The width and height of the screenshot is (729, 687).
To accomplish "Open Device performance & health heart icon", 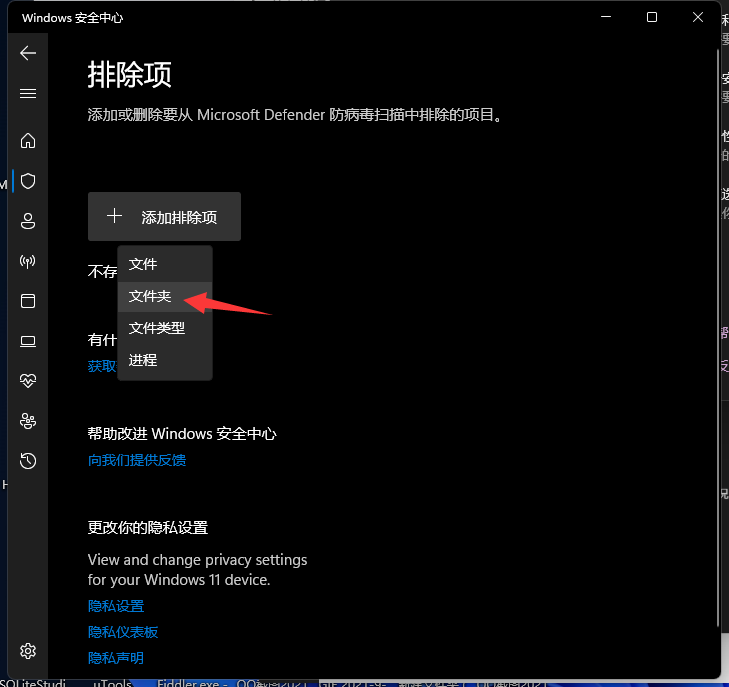I will point(28,381).
